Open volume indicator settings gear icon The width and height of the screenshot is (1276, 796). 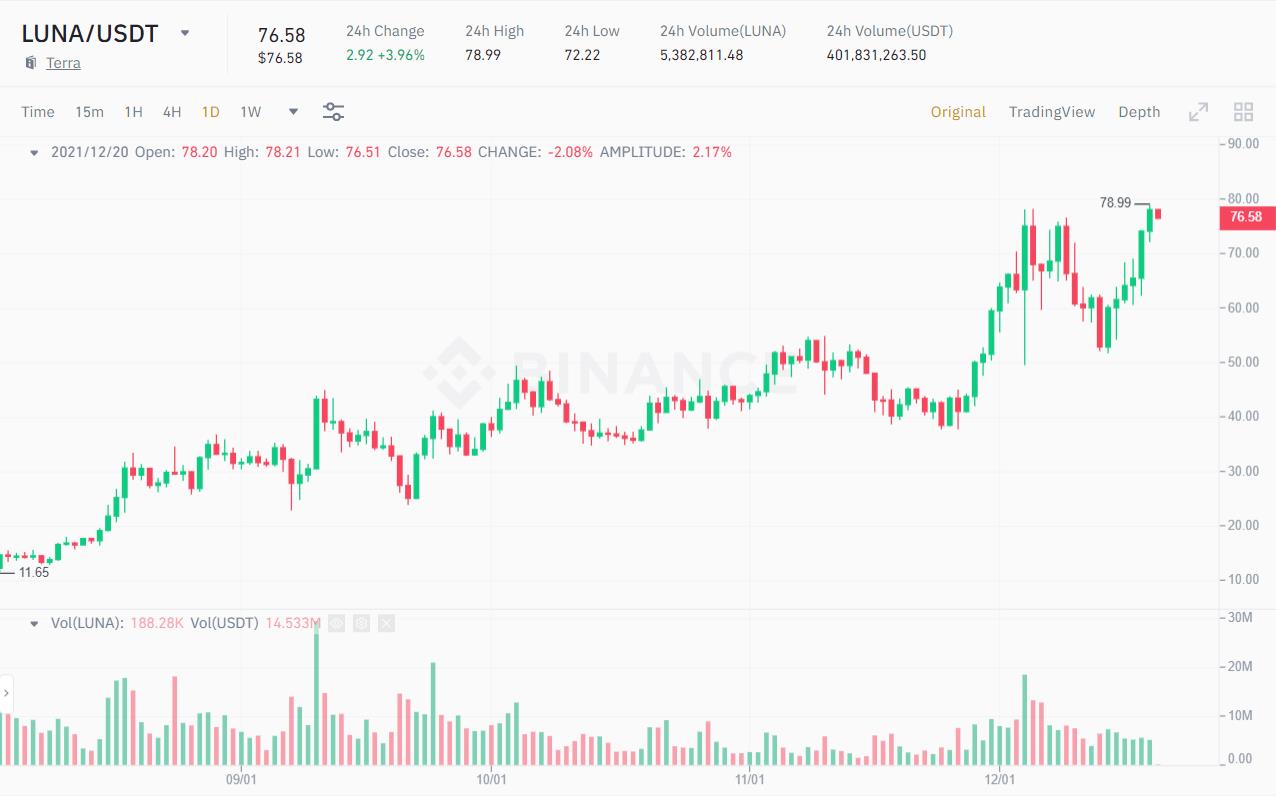361,623
